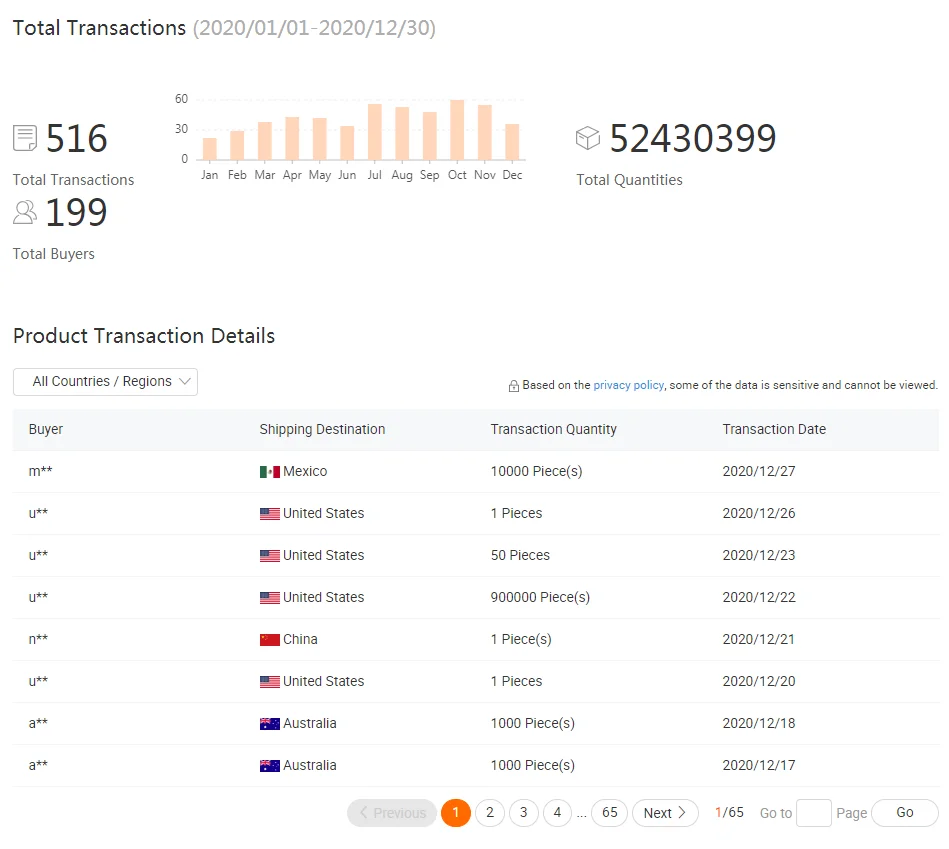Screen dimensions: 949x849
Task: Click the Previous page button
Action: [x=392, y=813]
